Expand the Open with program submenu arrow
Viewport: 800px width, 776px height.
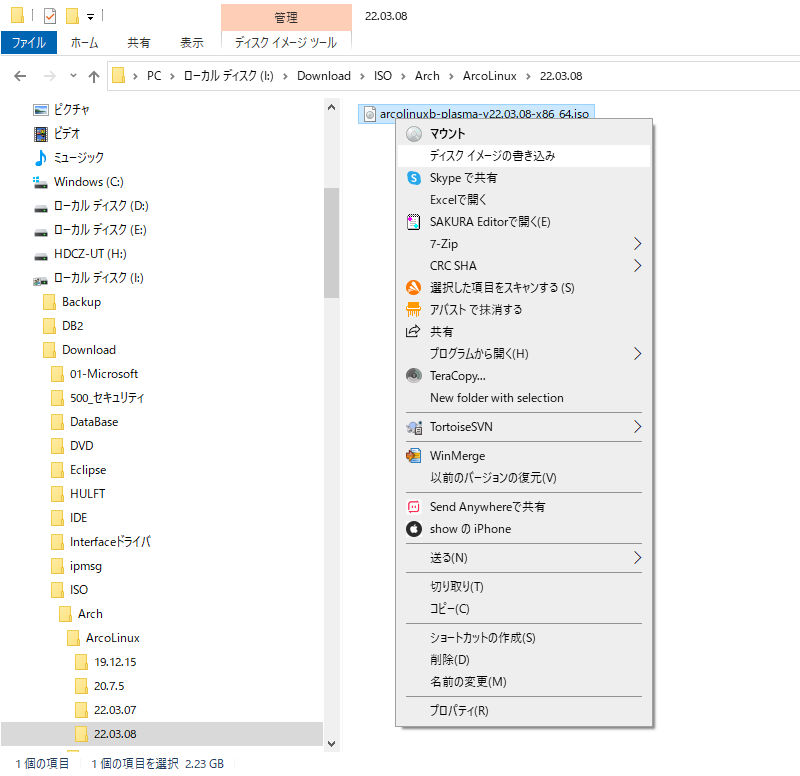[637, 353]
